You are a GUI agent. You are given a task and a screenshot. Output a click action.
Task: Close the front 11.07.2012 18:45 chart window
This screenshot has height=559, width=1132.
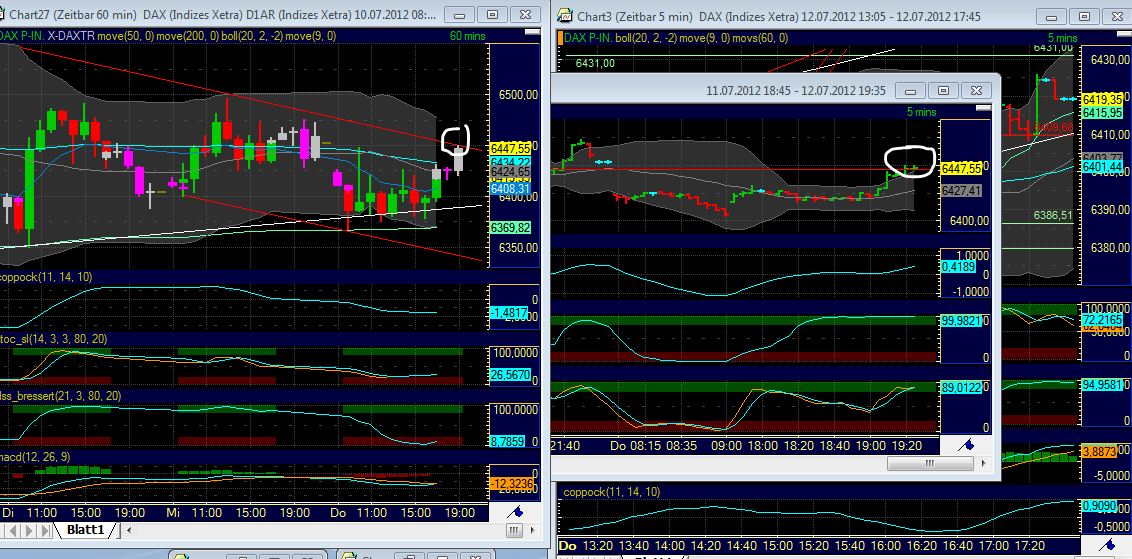point(975,90)
